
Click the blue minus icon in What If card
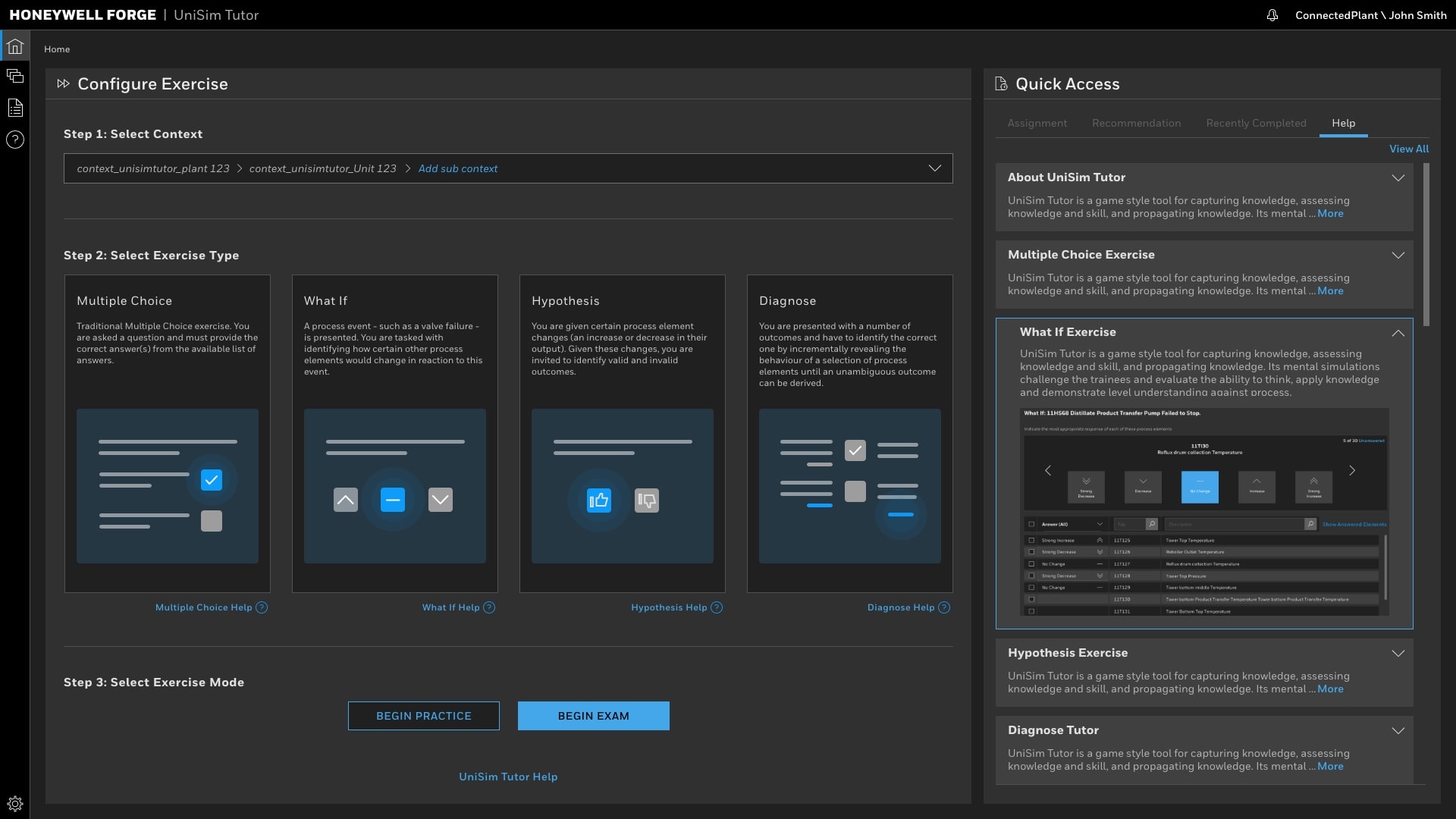click(x=393, y=500)
